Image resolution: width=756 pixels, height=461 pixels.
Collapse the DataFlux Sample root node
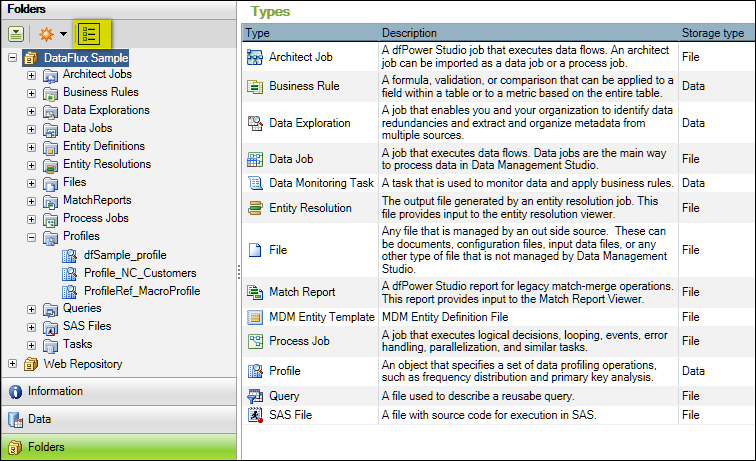(x=12, y=58)
